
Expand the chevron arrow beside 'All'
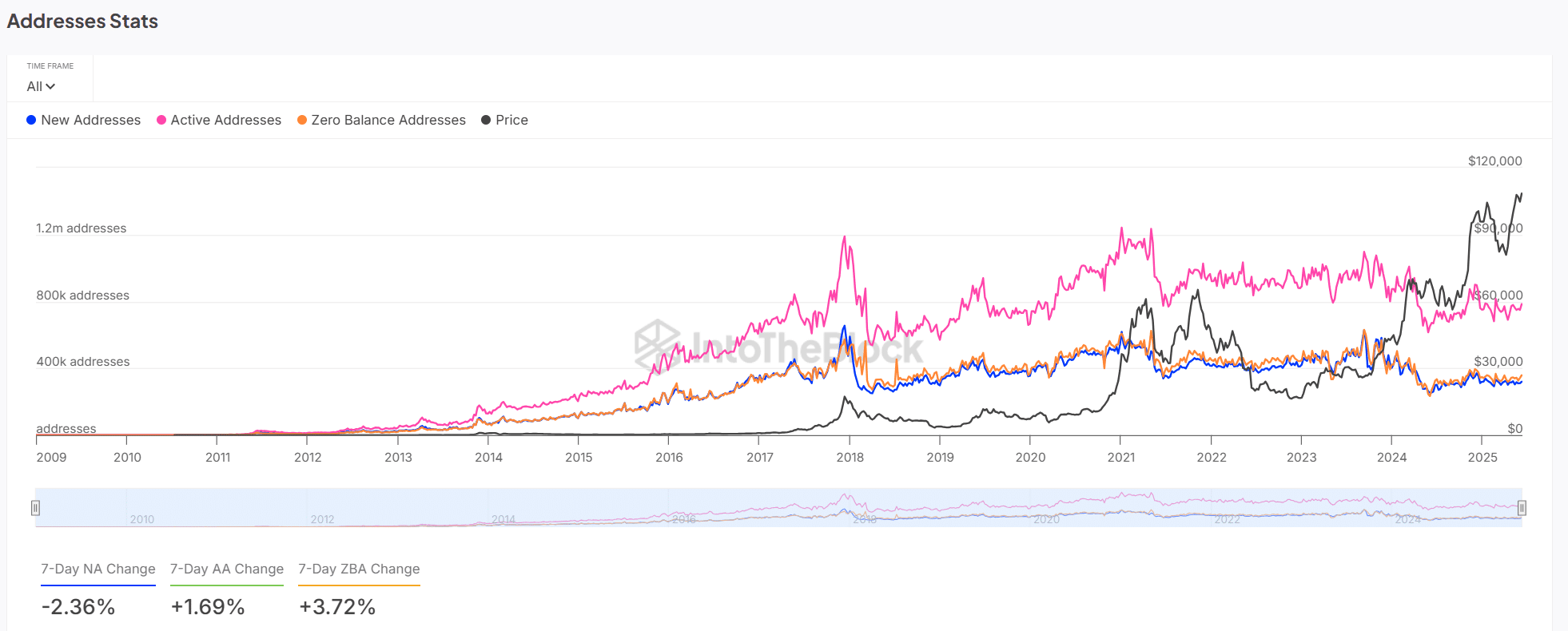coord(51,86)
